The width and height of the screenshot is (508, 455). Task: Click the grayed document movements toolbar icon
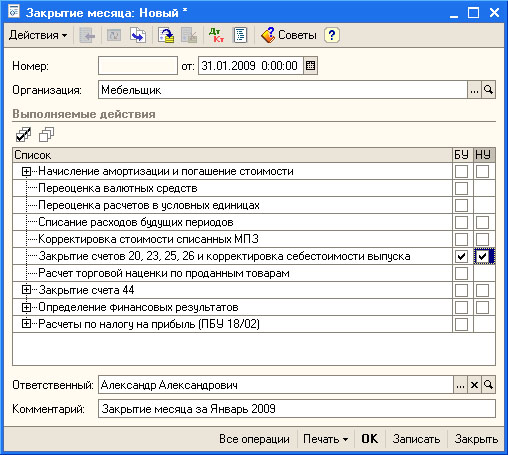[114, 35]
